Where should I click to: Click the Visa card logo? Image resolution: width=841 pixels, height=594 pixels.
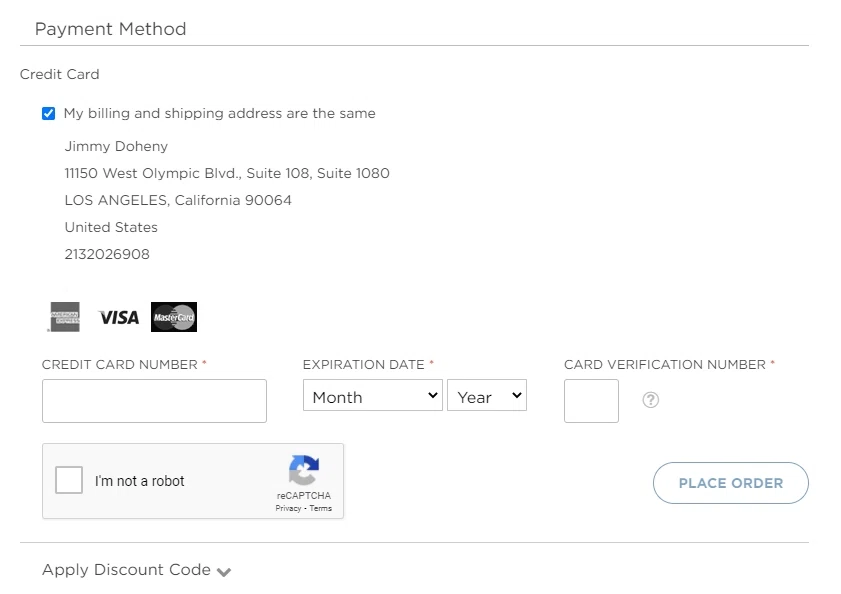pyautogui.click(x=119, y=317)
